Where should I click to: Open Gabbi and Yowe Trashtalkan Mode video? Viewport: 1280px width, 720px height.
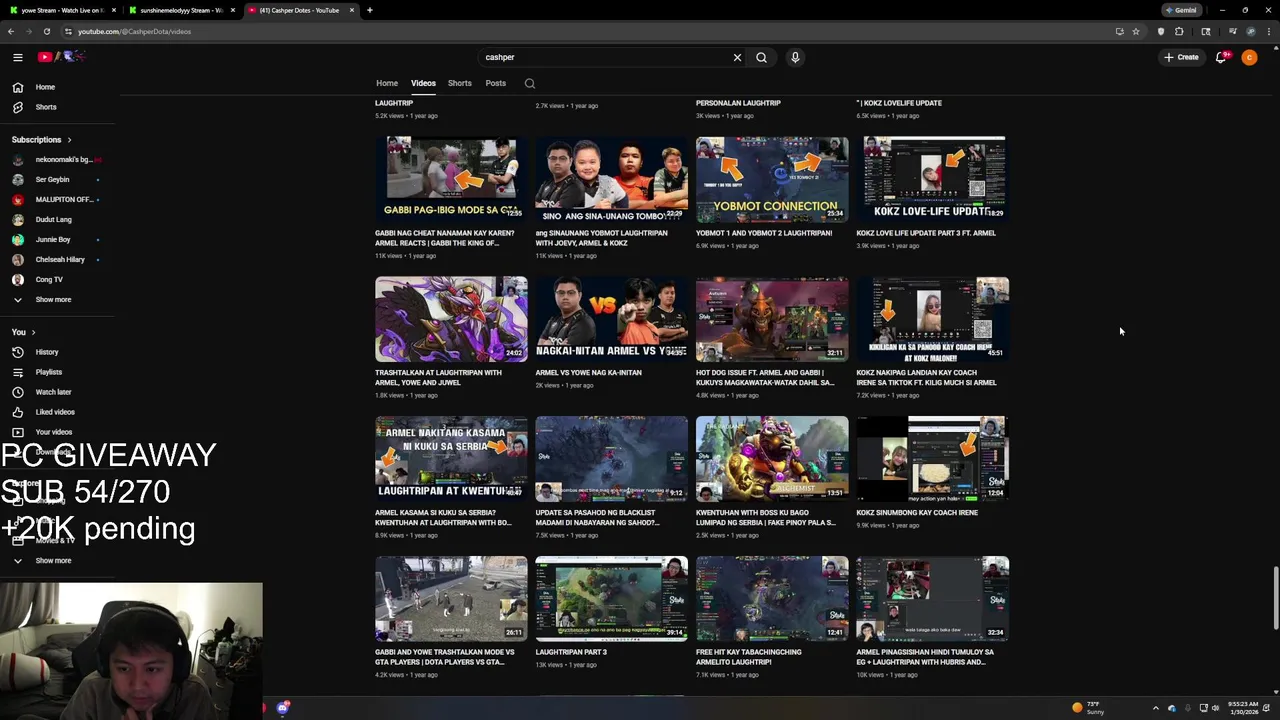tap(445, 657)
